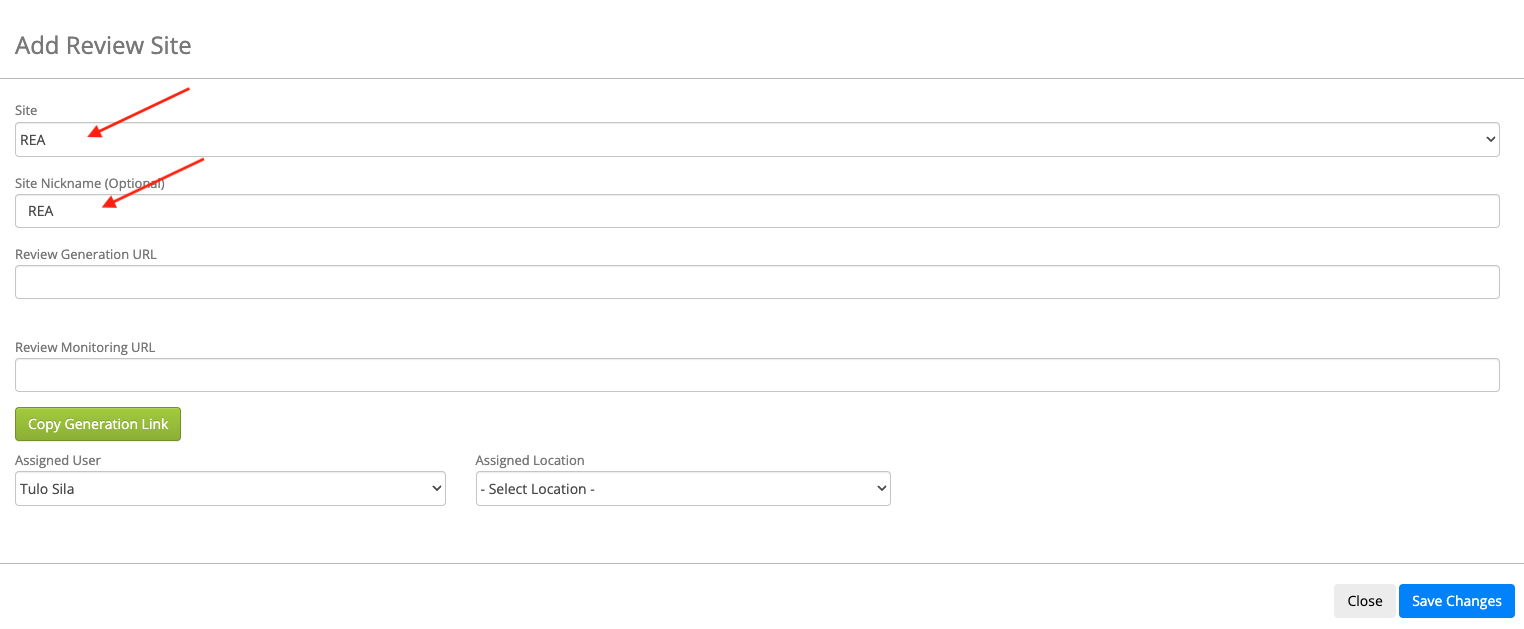The width and height of the screenshot is (1524, 629).
Task: Dismiss the dialog with the Close button
Action: pos(1364,601)
